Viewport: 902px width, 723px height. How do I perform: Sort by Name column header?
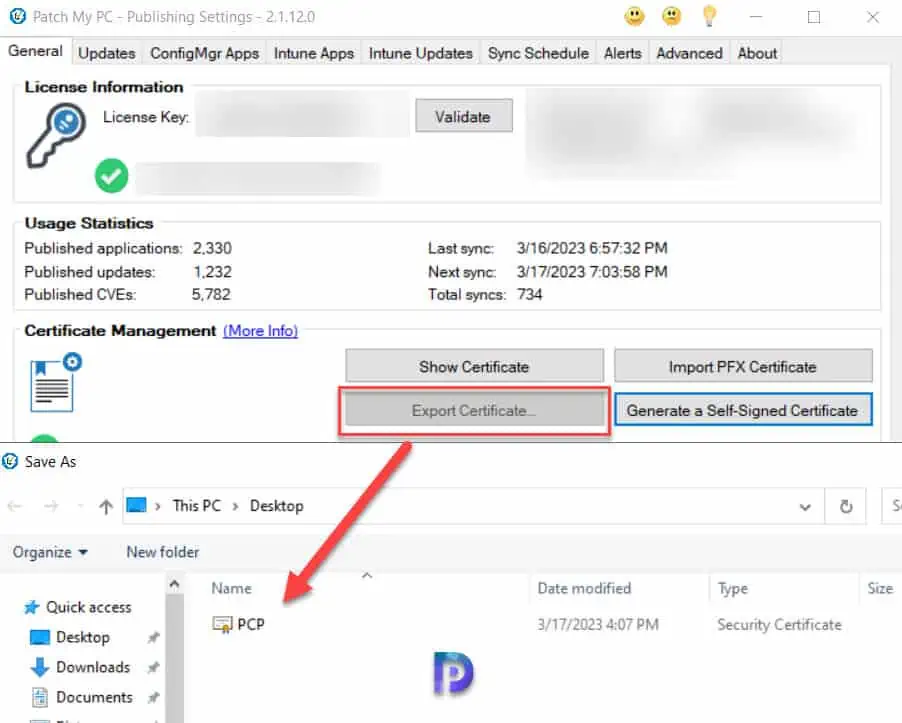click(x=231, y=588)
